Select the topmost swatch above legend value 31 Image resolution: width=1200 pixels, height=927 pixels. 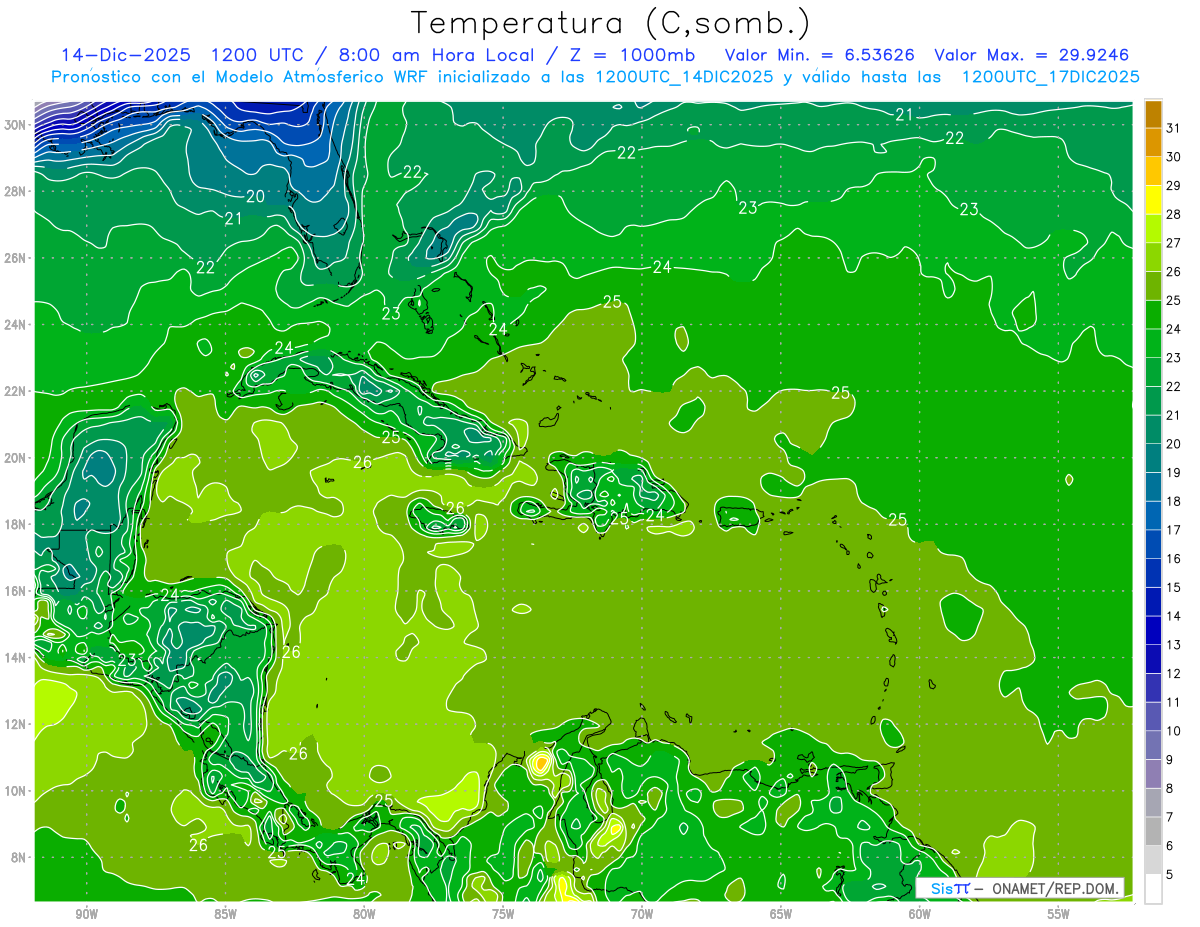1153,113
